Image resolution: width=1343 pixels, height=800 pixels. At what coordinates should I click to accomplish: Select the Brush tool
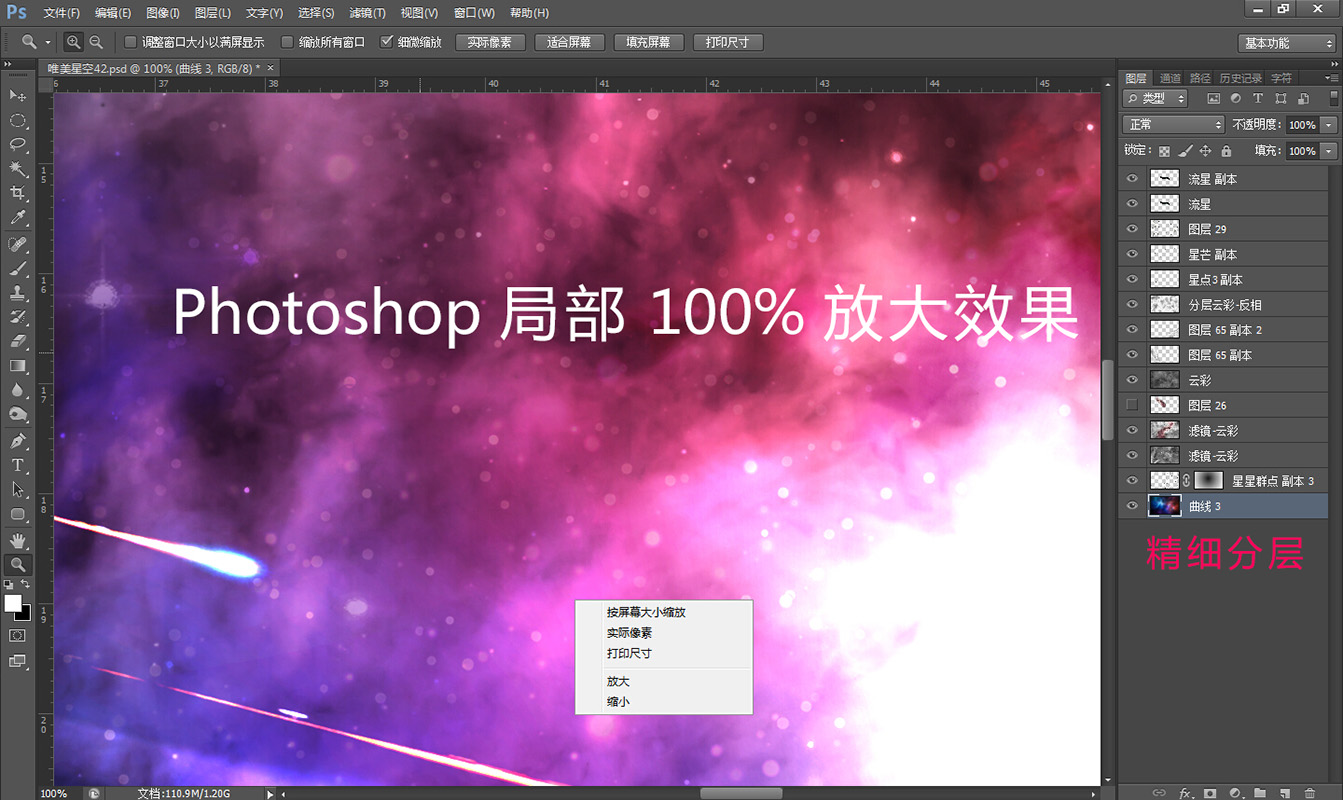(18, 269)
